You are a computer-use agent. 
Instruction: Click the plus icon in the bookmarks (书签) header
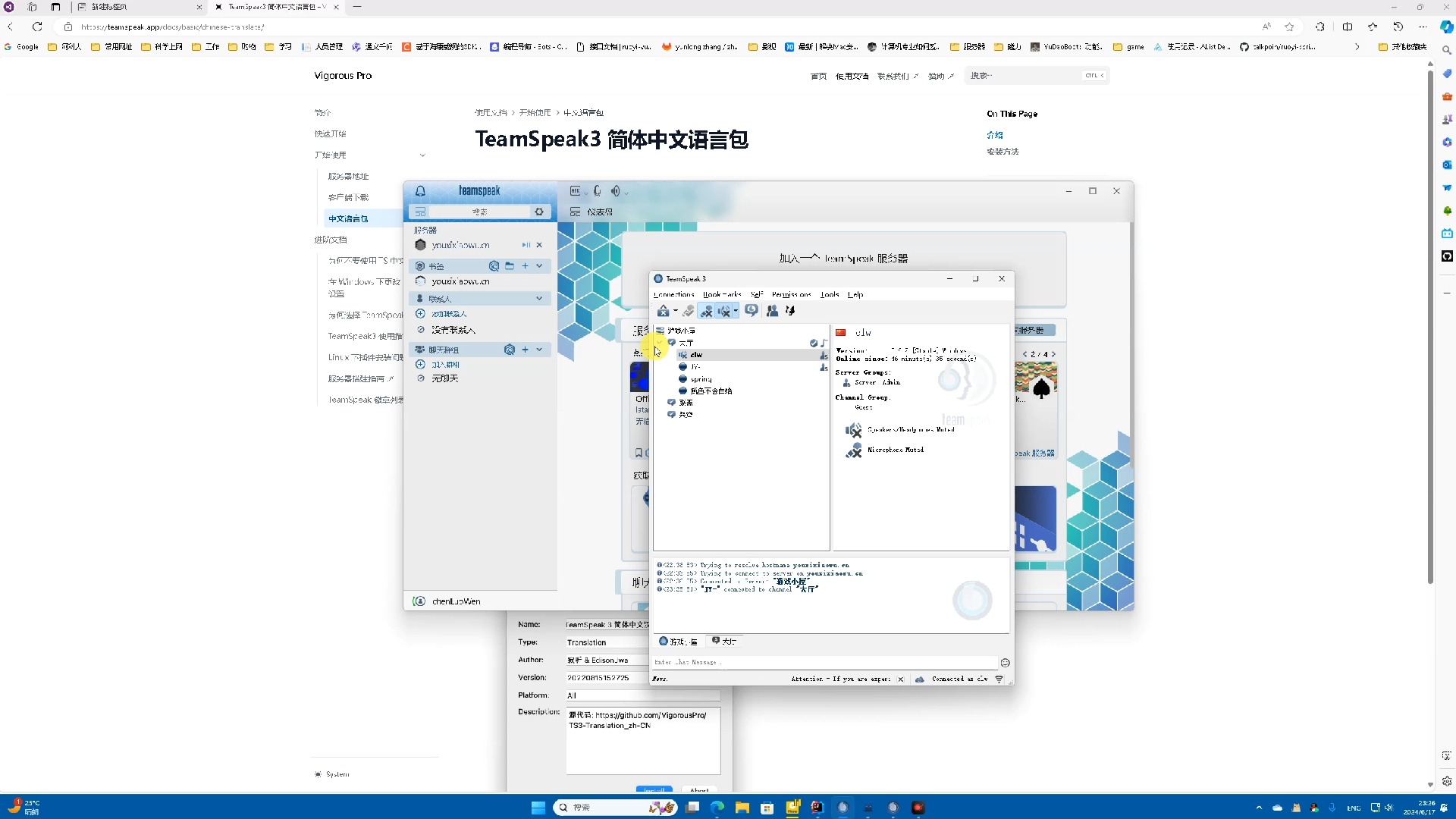(525, 266)
